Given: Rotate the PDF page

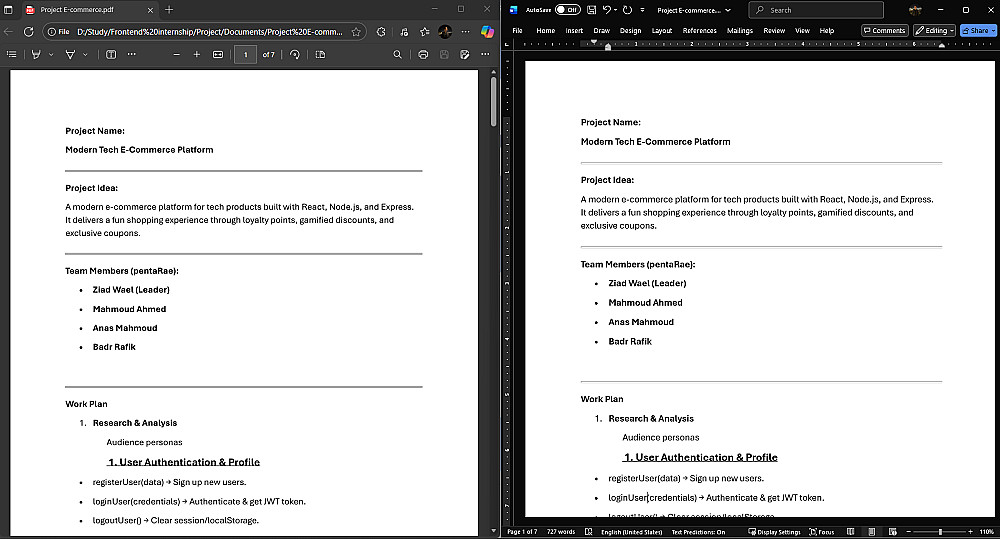Looking at the screenshot, I should coord(295,55).
